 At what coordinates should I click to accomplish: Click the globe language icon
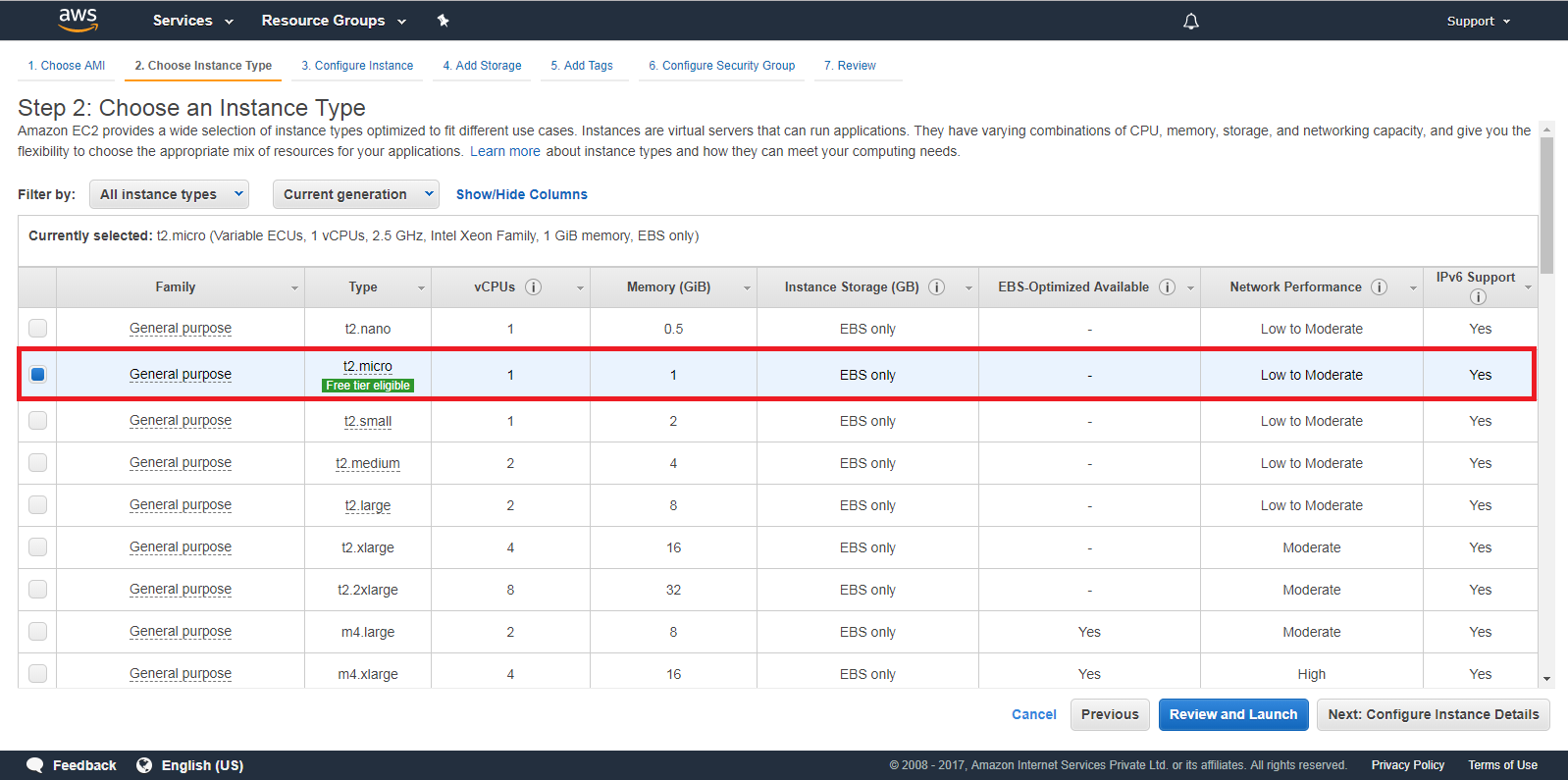point(144,765)
